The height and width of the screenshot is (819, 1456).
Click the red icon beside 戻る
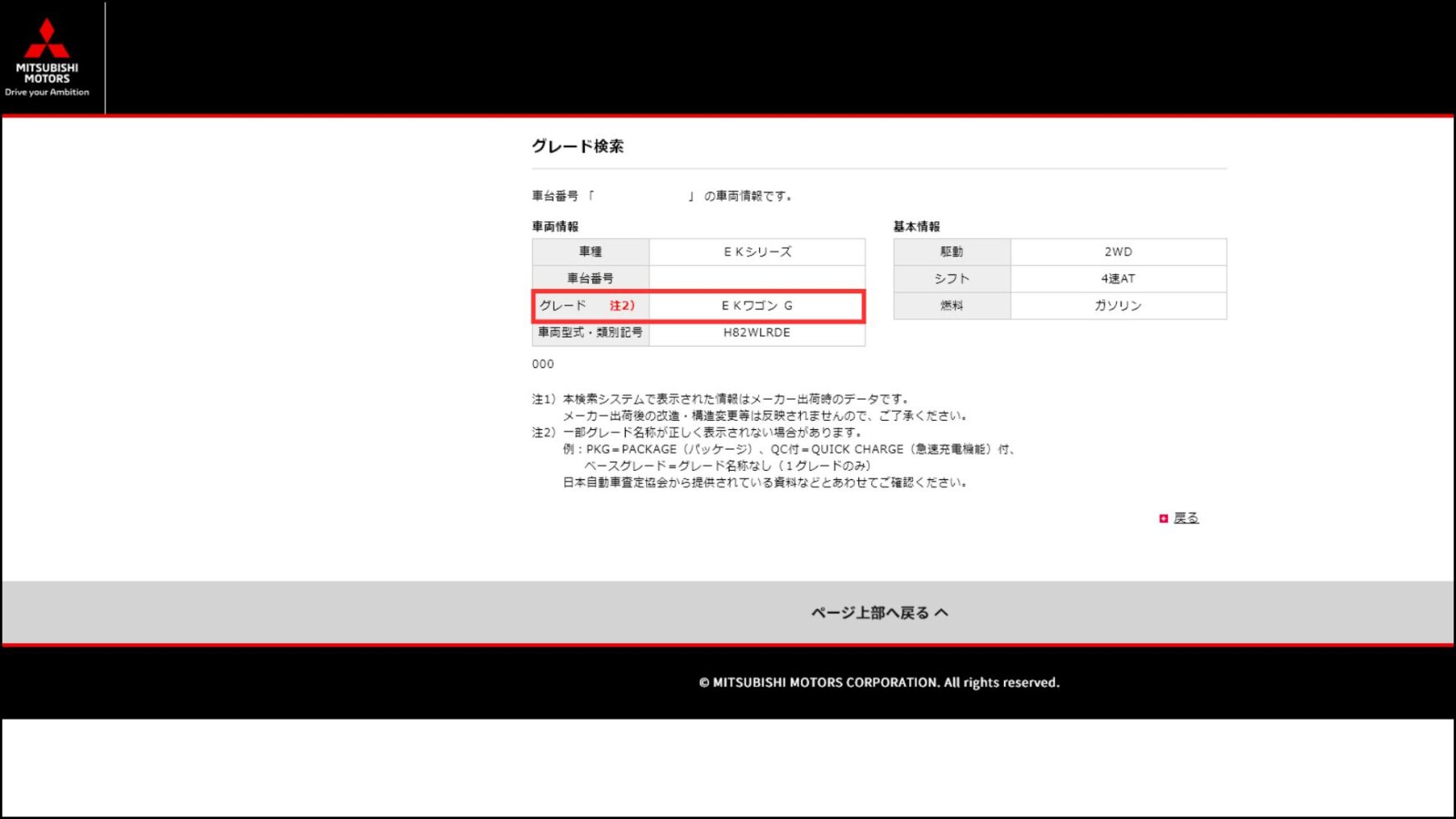click(x=1164, y=518)
